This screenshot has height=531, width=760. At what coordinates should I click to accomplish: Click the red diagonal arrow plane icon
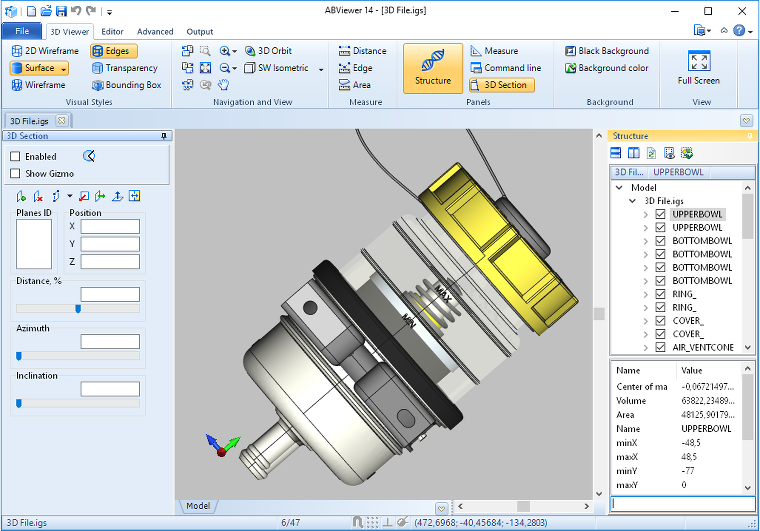click(83, 196)
